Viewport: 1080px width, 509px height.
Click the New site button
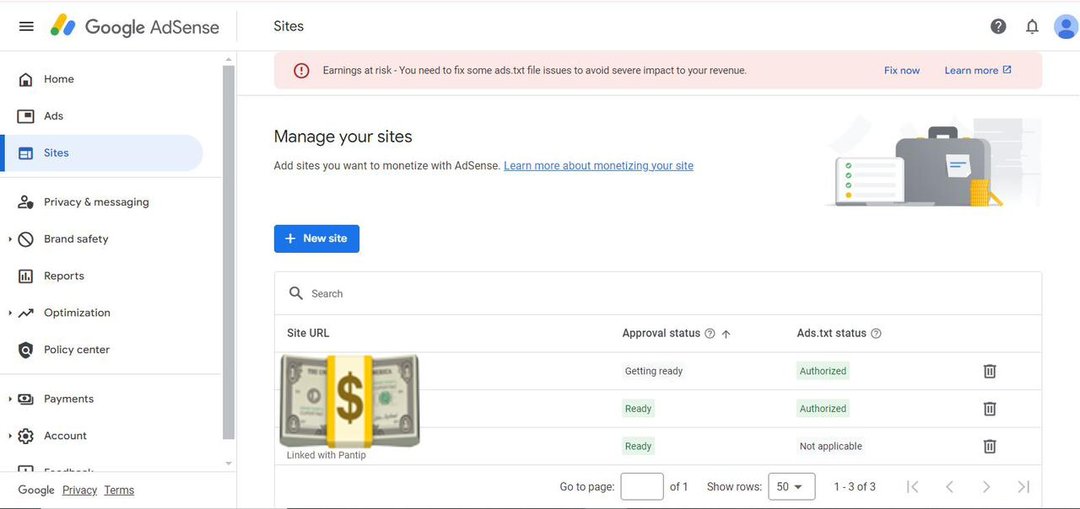point(316,239)
